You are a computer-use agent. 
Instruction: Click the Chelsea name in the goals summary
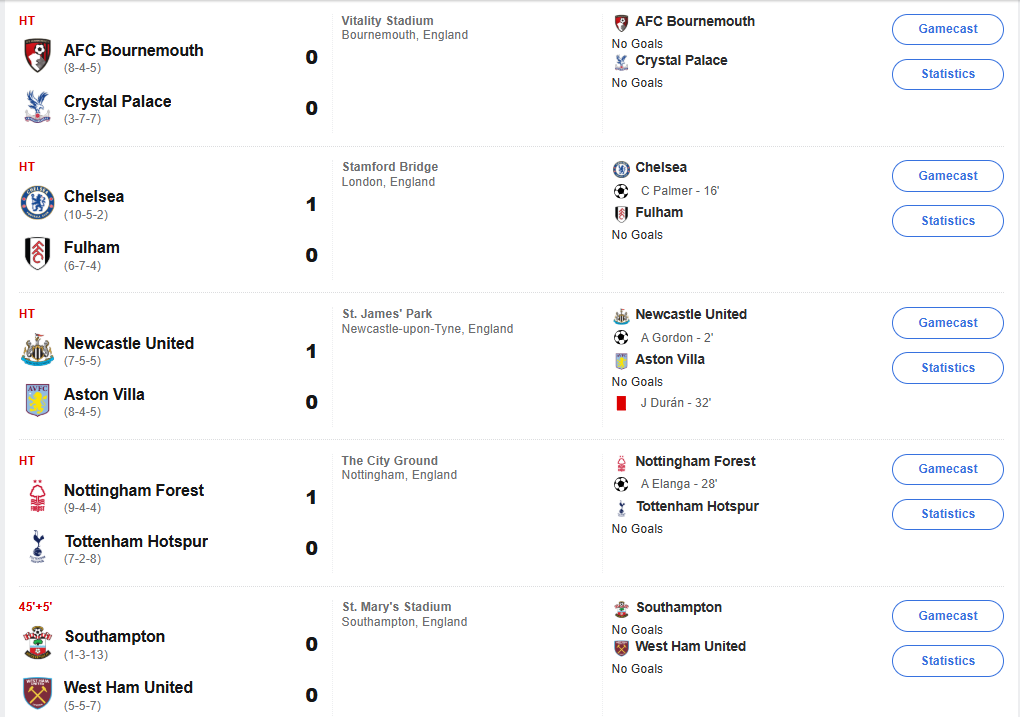pyautogui.click(x=661, y=167)
